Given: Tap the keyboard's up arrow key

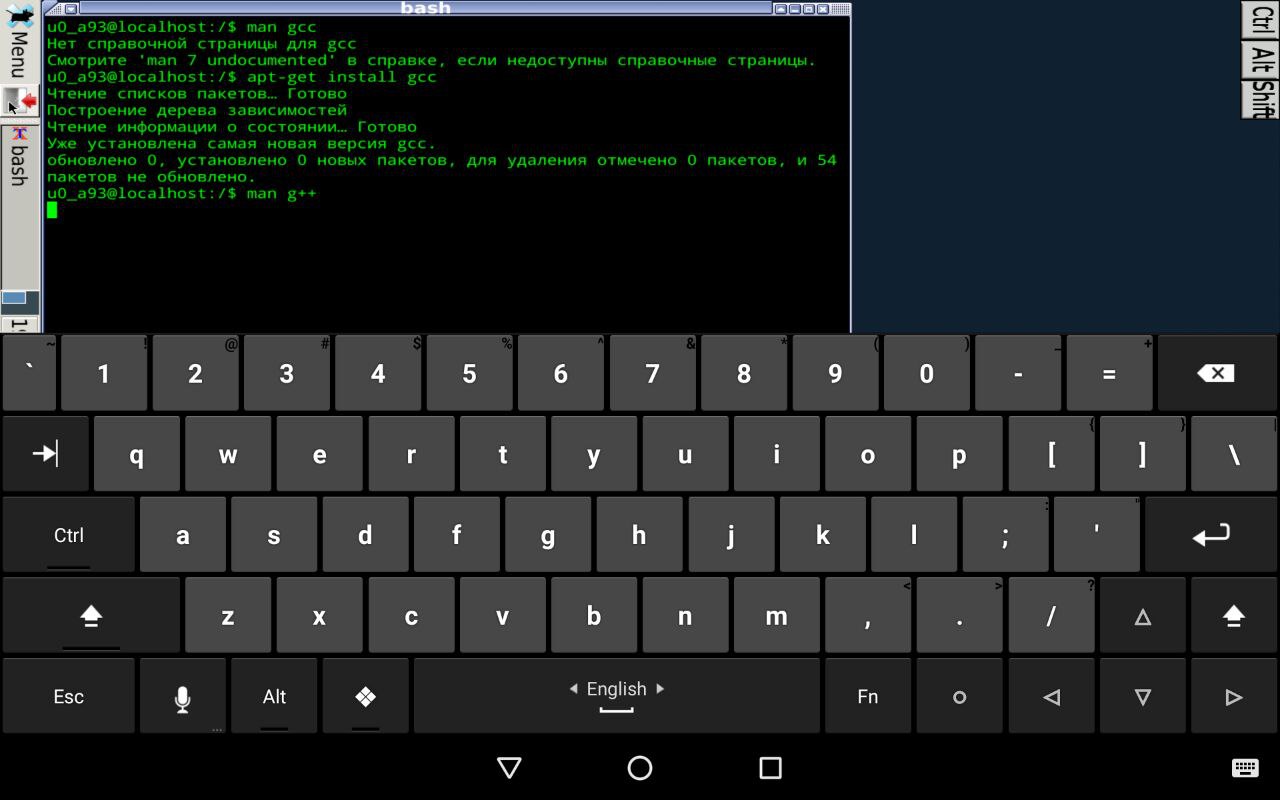Looking at the screenshot, I should pos(1142,616).
